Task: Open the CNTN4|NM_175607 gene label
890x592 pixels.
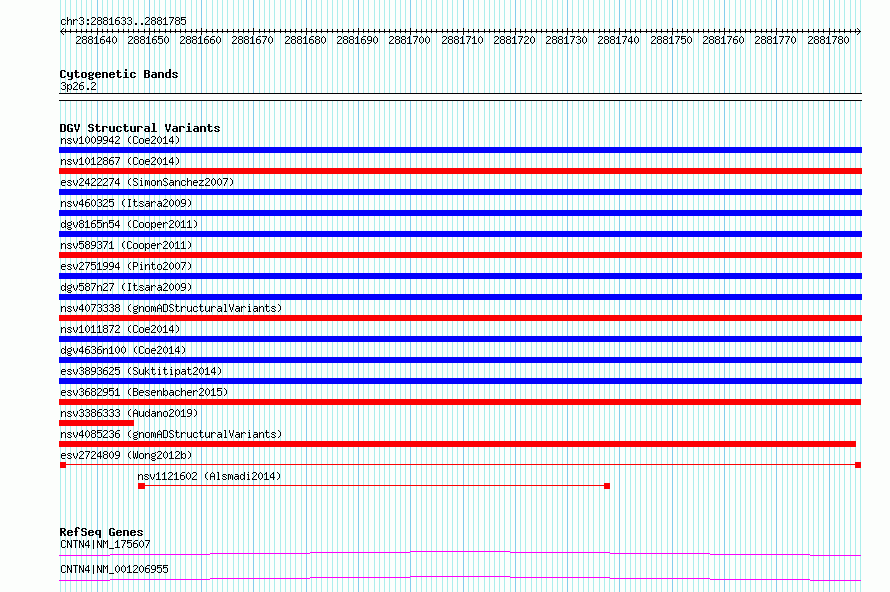Action: pyautogui.click(x=105, y=544)
